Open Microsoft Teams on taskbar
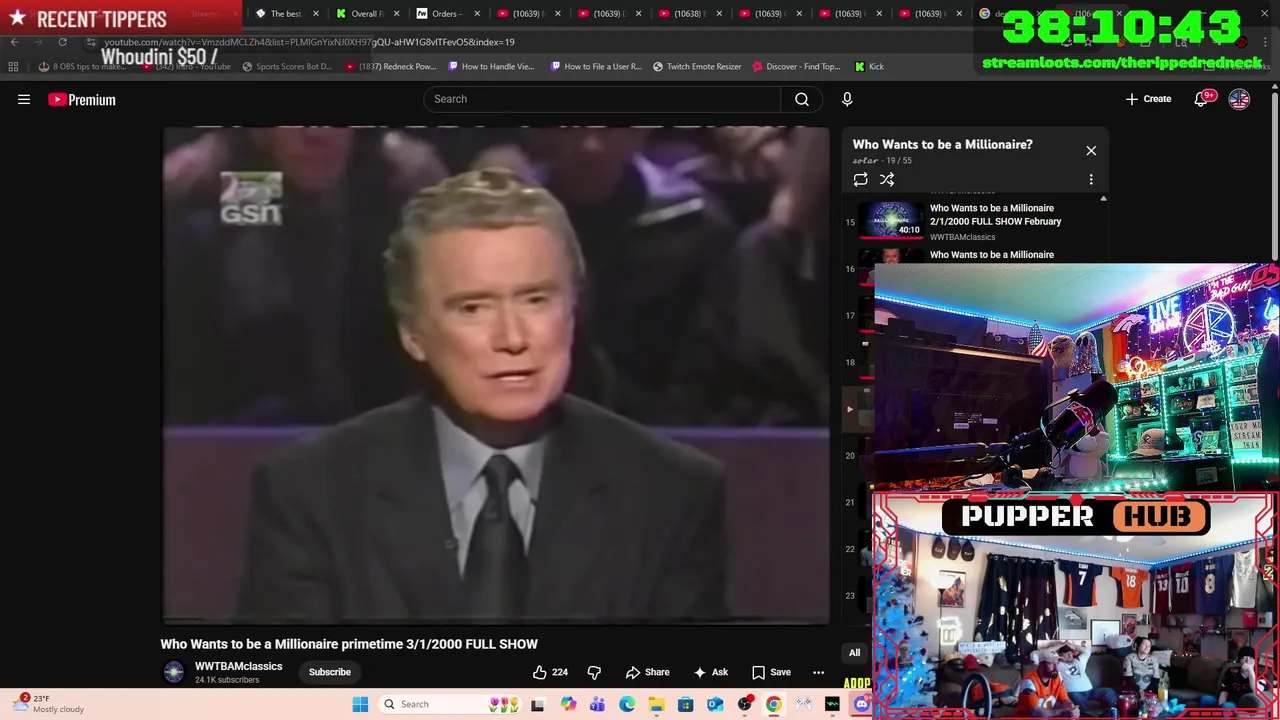 point(597,705)
